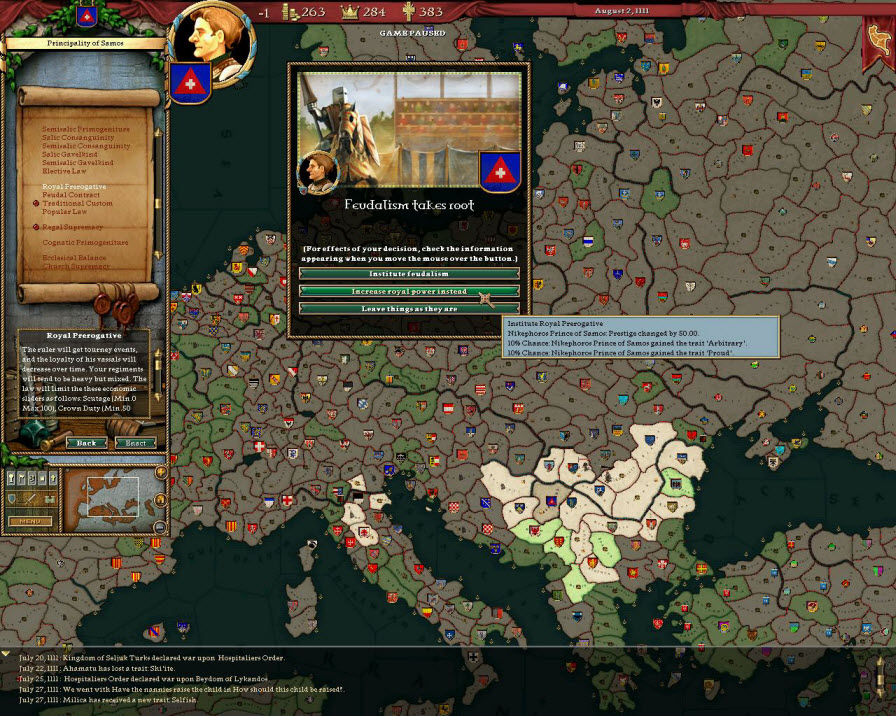Select the Royal Prerogative law
This screenshot has width=896, height=716.
click(x=74, y=187)
